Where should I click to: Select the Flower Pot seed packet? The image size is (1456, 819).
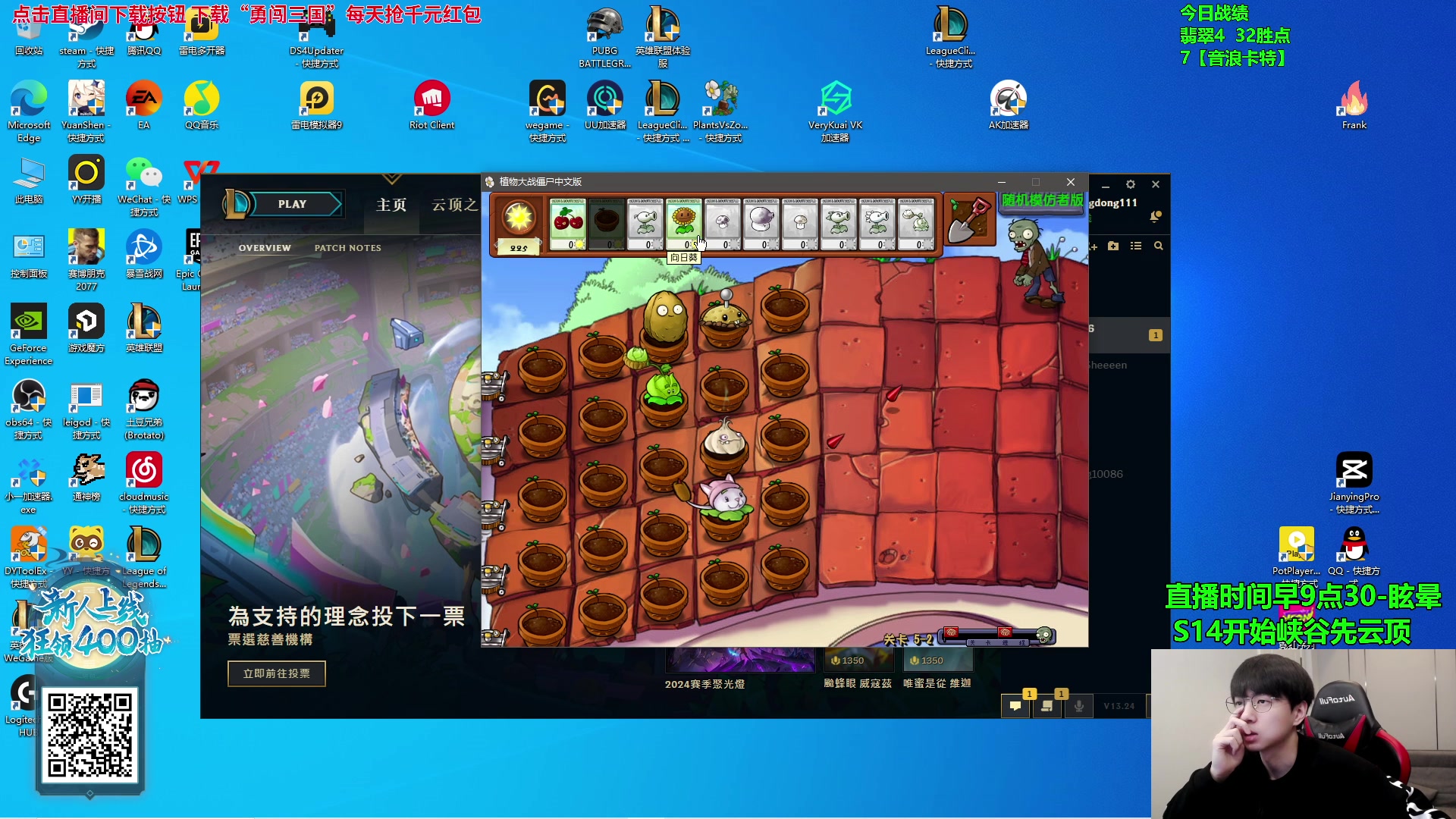607,224
